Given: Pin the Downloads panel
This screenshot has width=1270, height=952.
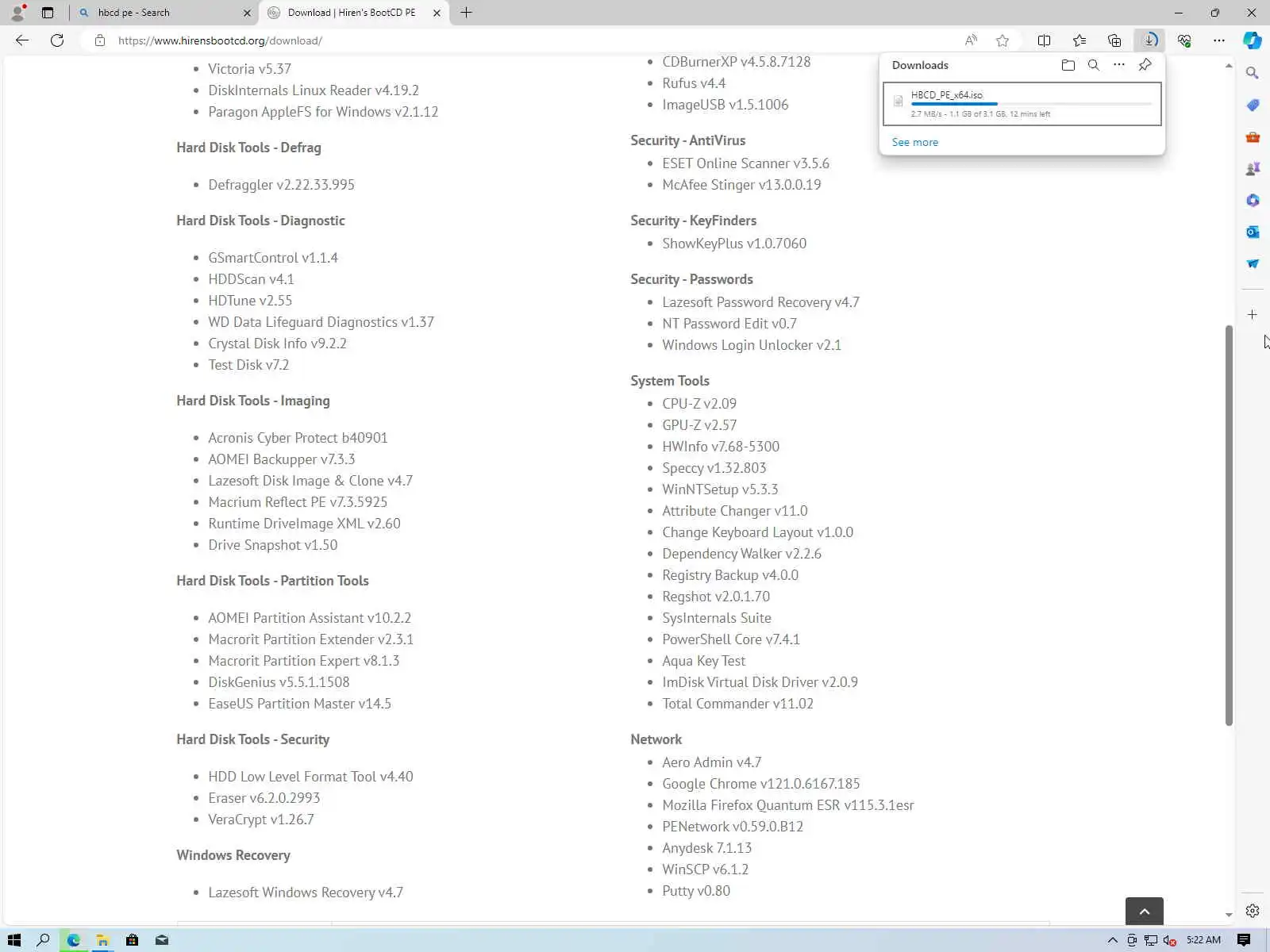Looking at the screenshot, I should [1145, 65].
